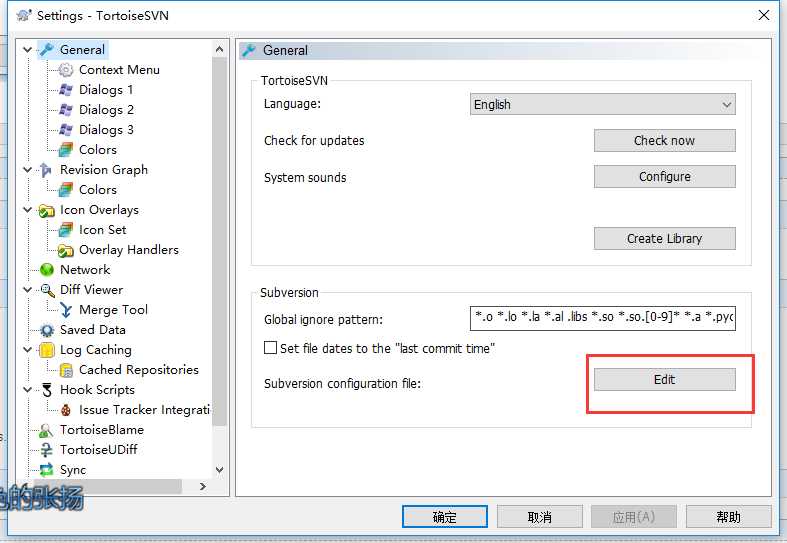Image resolution: width=787 pixels, height=543 pixels.
Task: Click the Log Caching icon
Action: tap(47, 350)
